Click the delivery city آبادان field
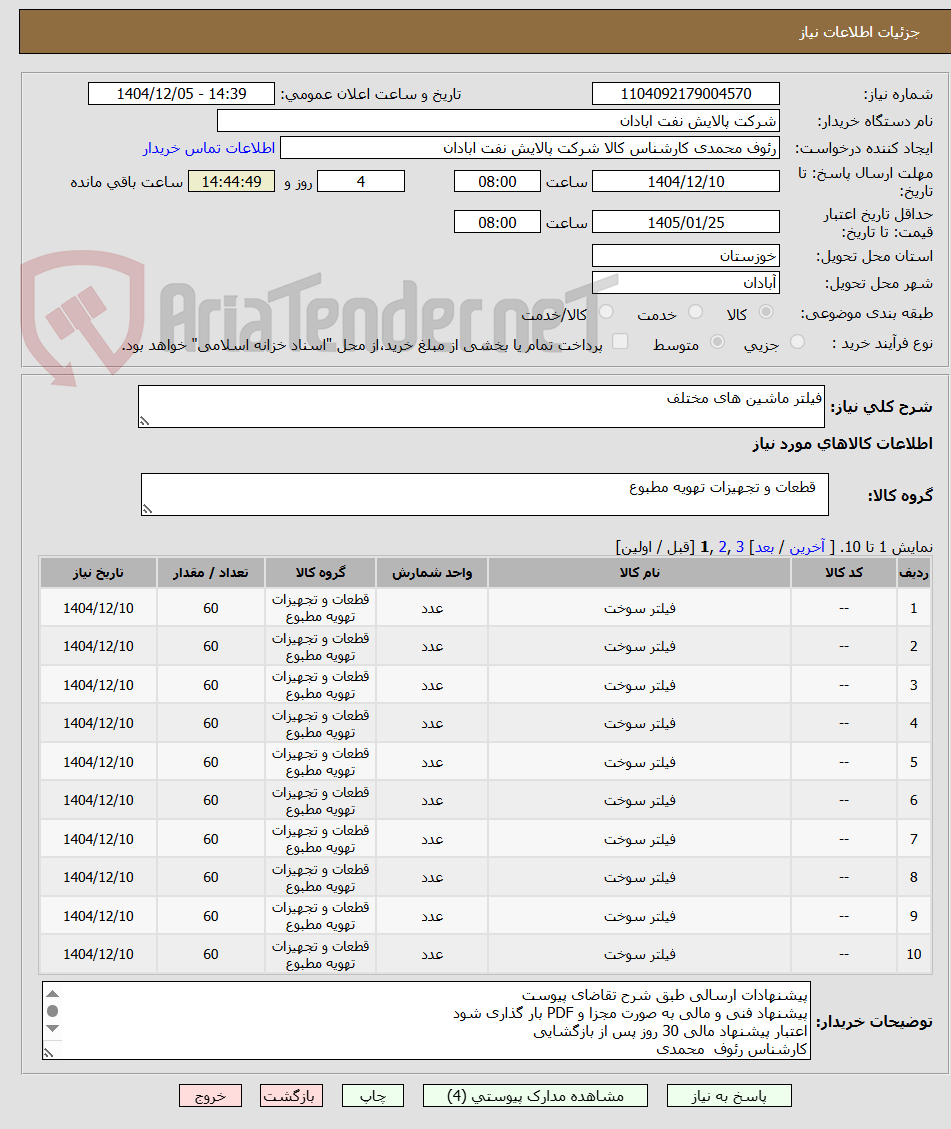This screenshot has width=951, height=1129. point(685,283)
